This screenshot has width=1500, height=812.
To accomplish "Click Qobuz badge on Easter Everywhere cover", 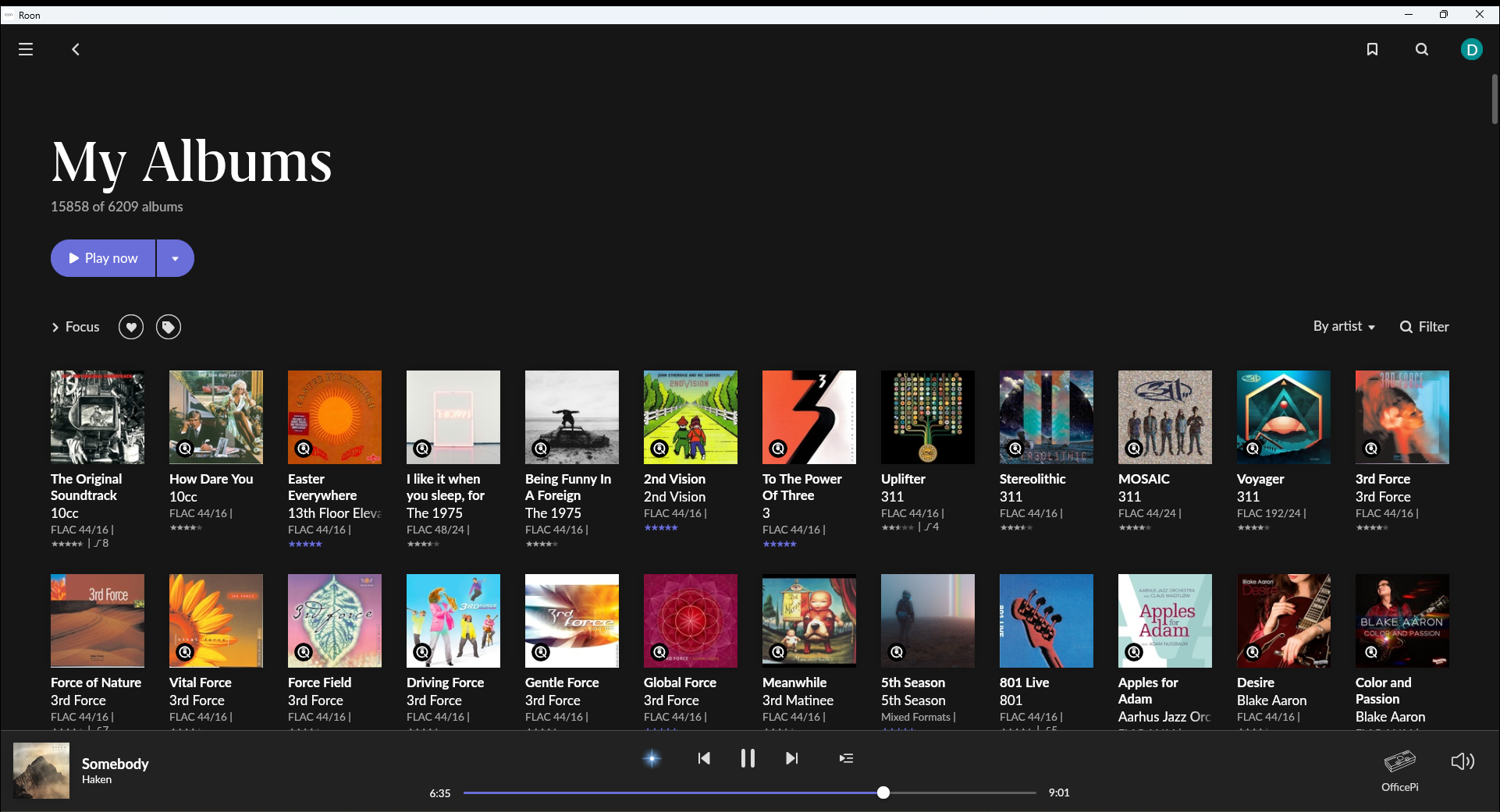I will coord(304,449).
